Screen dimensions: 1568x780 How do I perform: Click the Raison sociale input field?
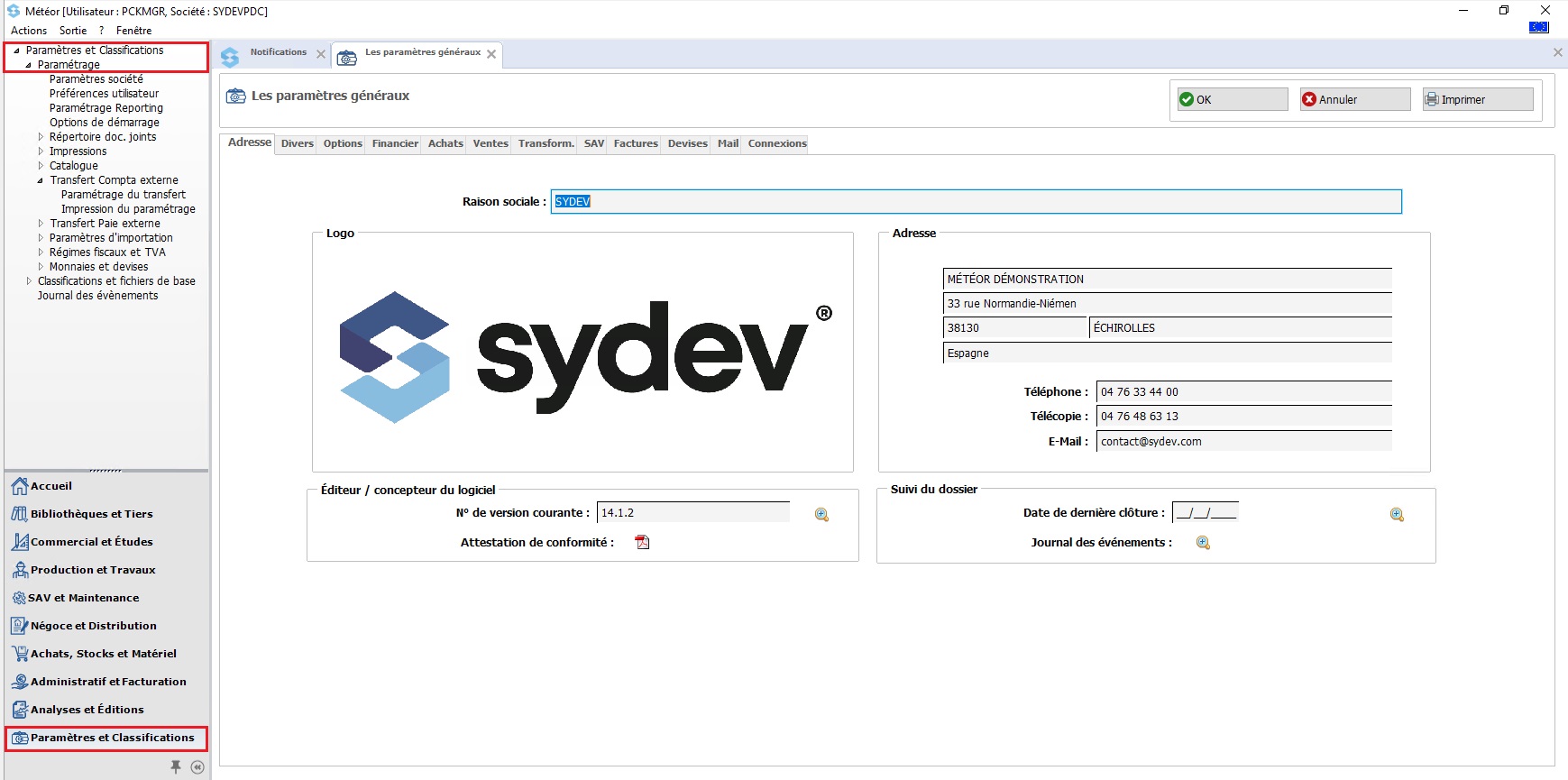[977, 201]
